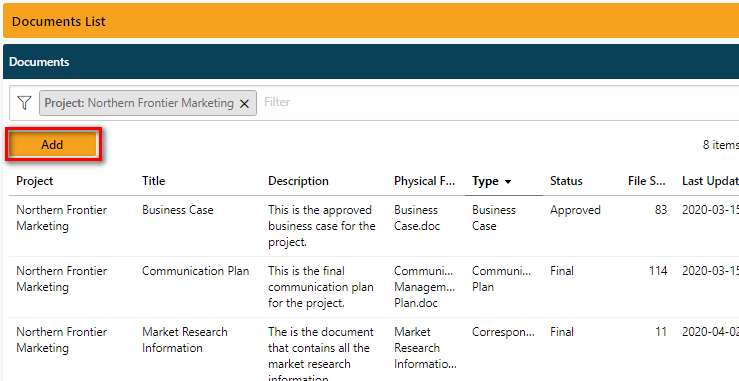Click the market research document description

coord(321,353)
